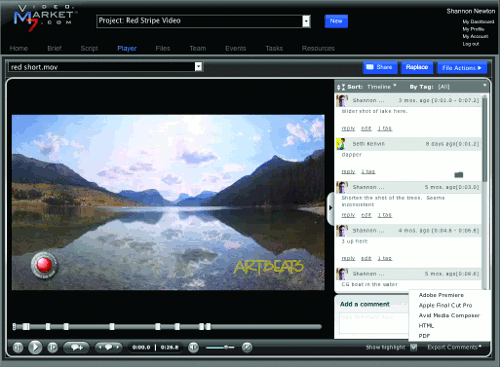Click the sort direction arrows icon

click(341, 87)
